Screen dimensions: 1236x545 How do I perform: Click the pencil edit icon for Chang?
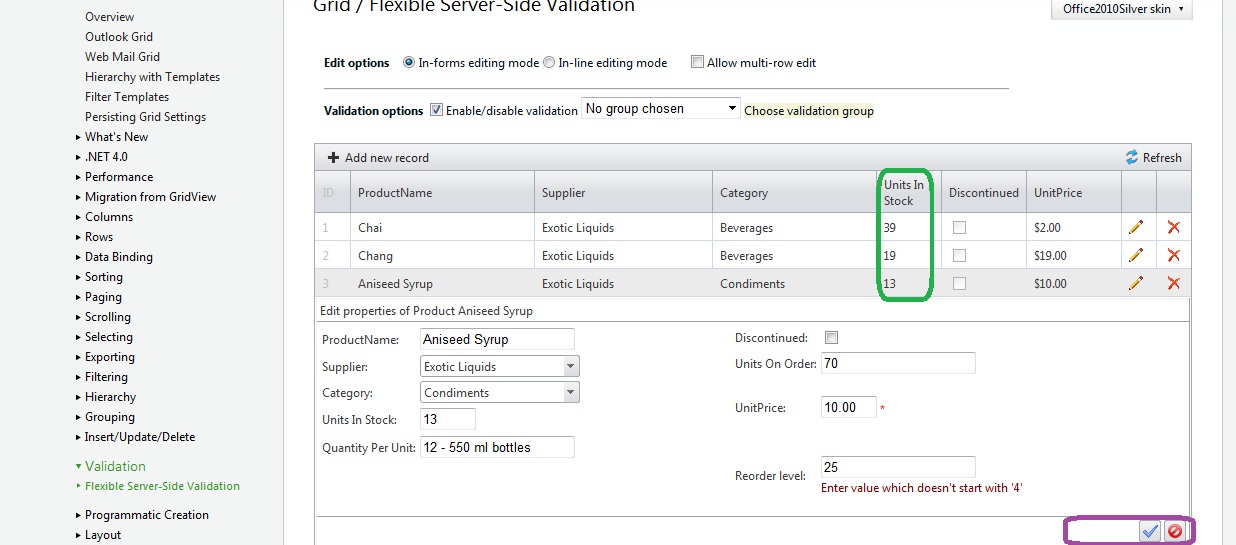pyautogui.click(x=1135, y=256)
